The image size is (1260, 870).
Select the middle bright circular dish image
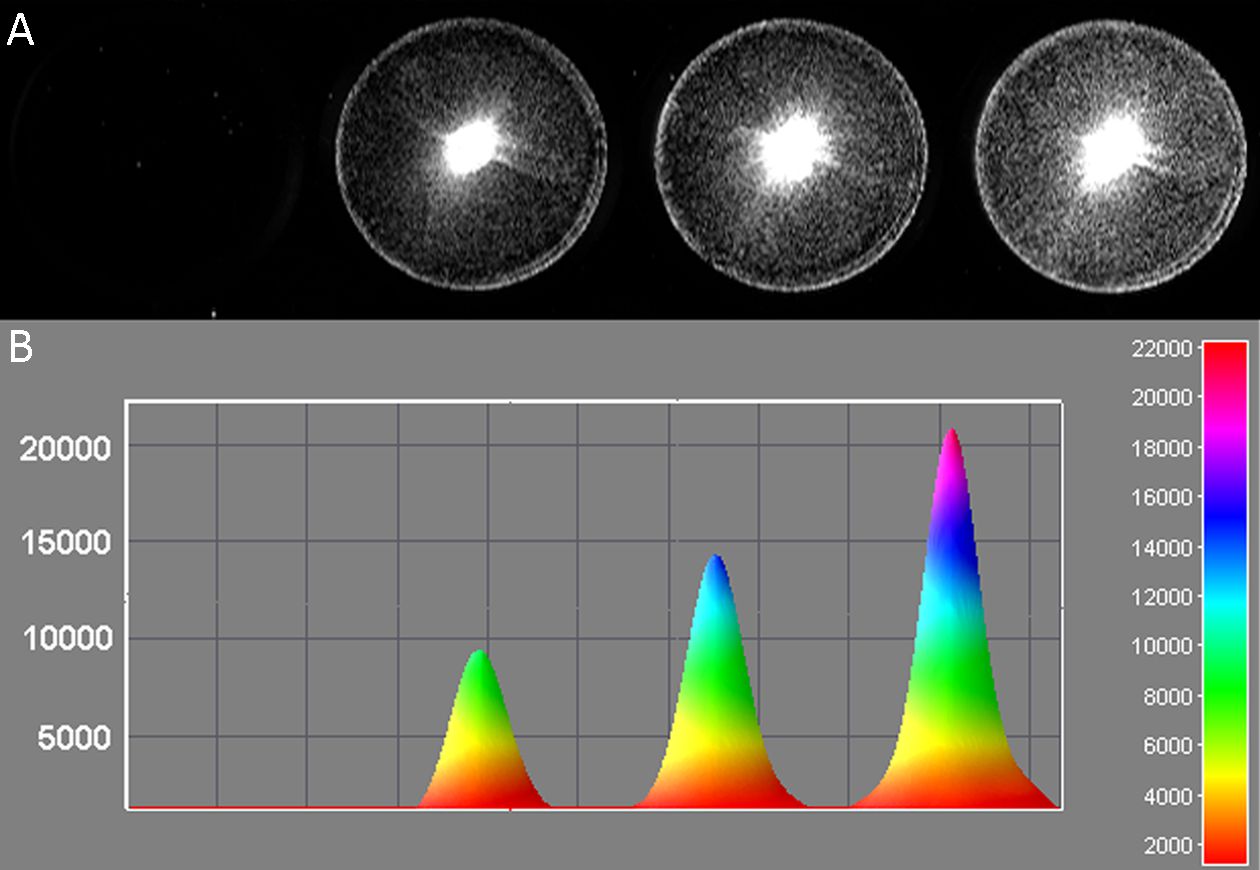790,155
